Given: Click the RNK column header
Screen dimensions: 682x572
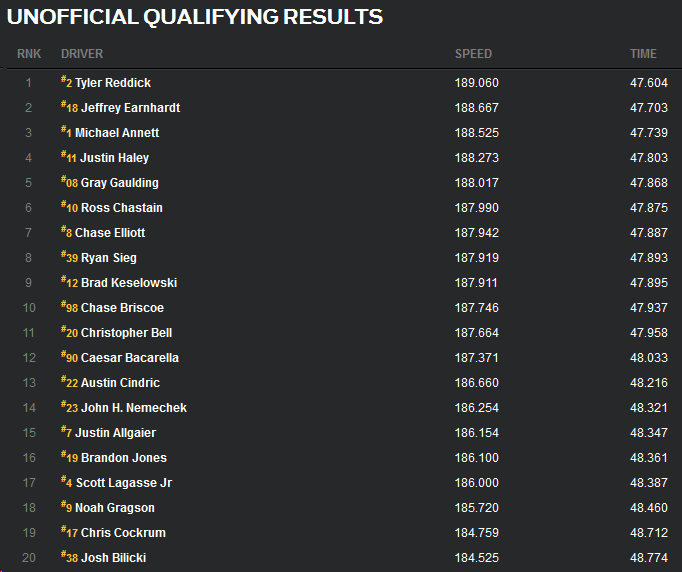Looking at the screenshot, I should tap(28, 54).
